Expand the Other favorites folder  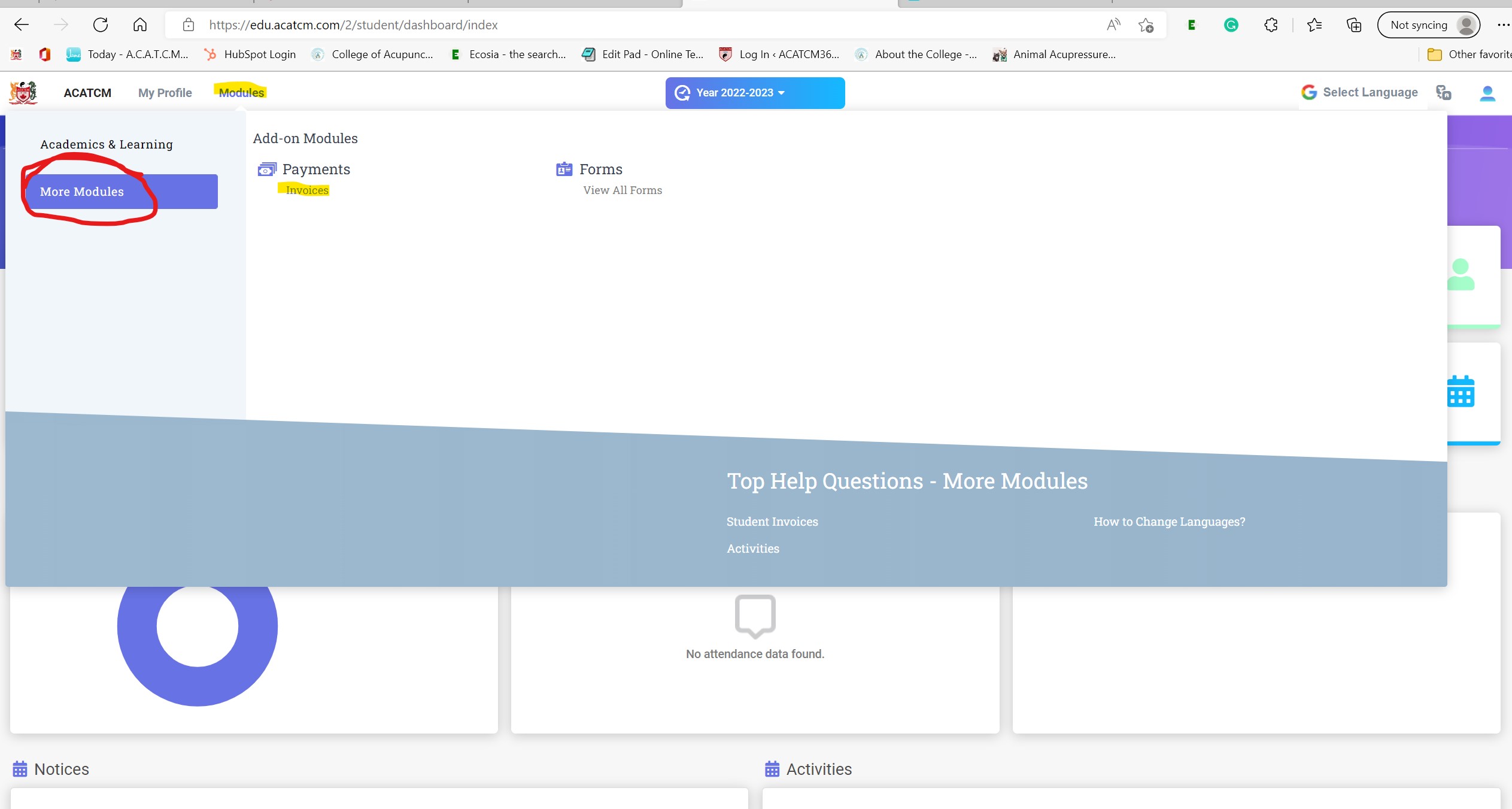pos(1470,54)
